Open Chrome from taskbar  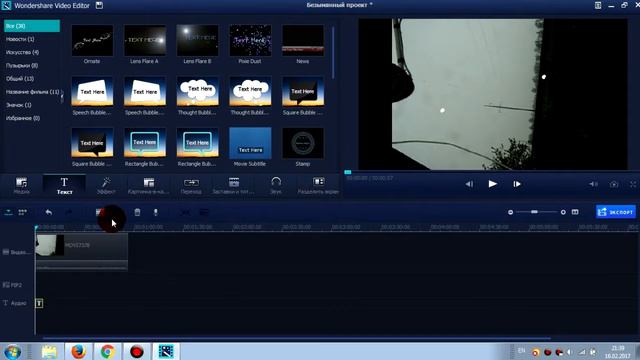108,351
